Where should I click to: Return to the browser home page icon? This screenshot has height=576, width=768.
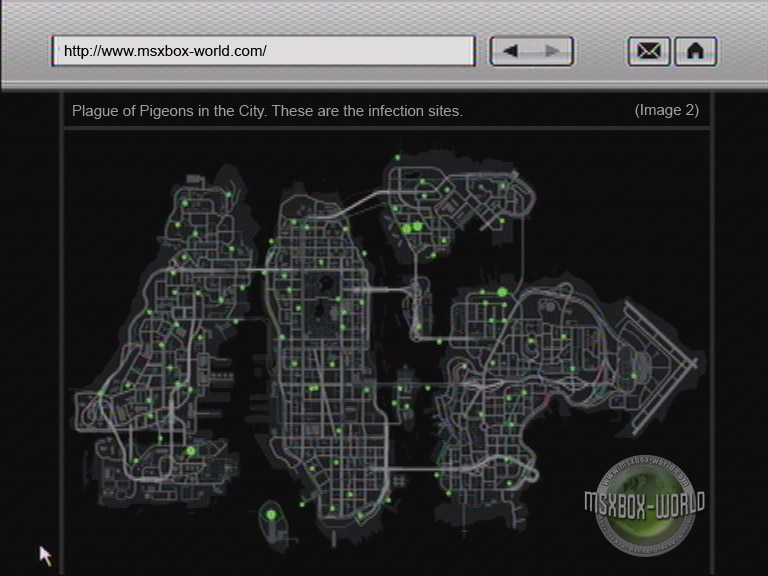(x=696, y=51)
